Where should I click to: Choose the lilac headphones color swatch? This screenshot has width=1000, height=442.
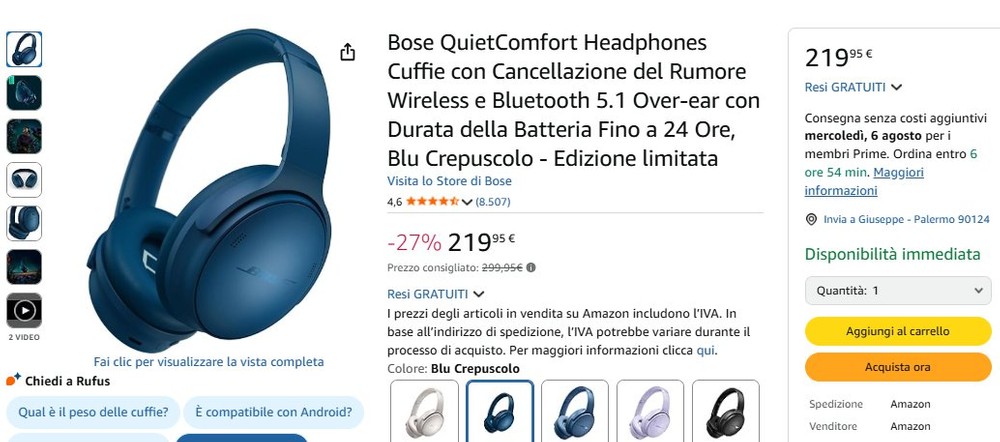(x=651, y=411)
